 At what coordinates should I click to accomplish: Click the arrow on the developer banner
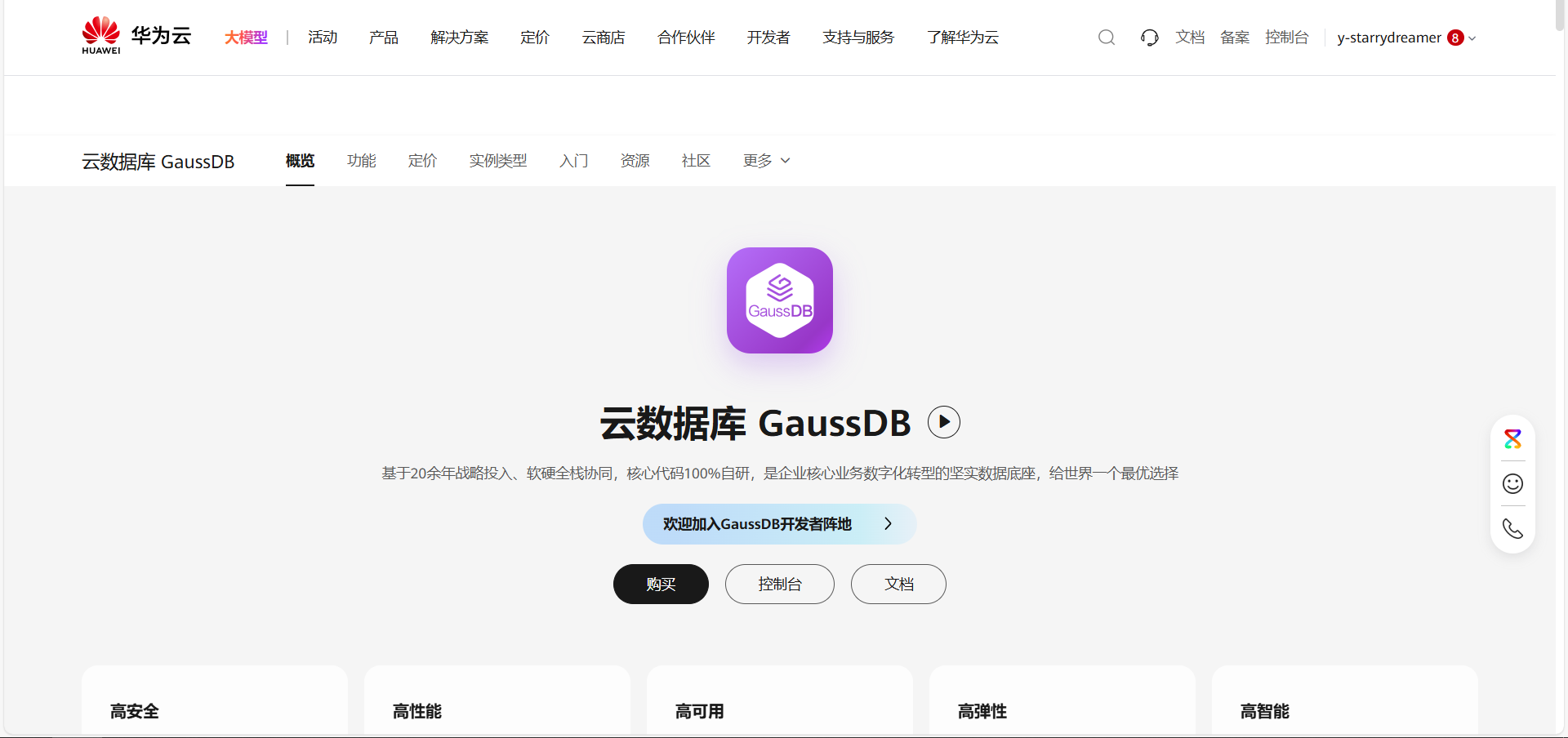pyautogui.click(x=888, y=524)
